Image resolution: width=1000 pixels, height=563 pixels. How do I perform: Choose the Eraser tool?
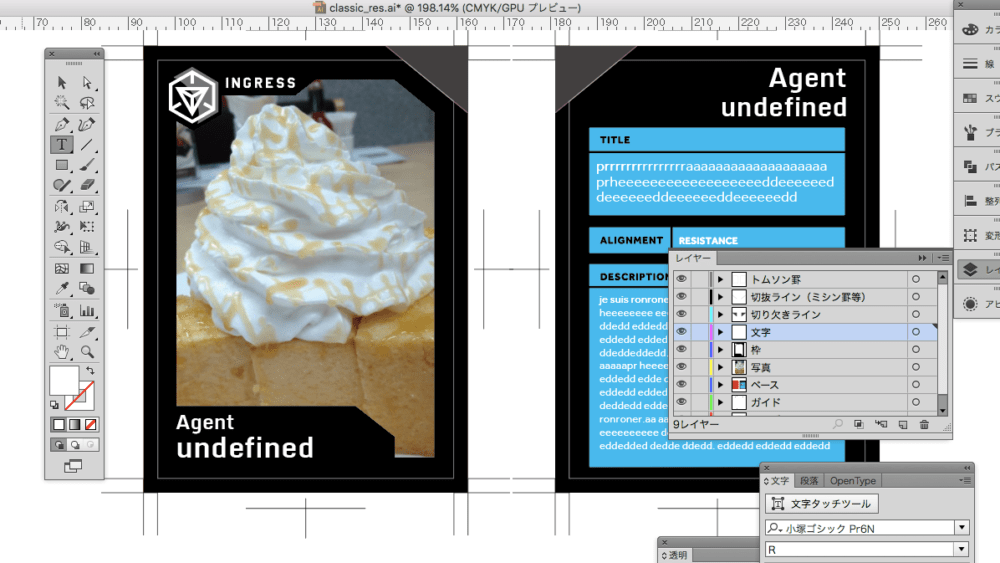coord(87,185)
